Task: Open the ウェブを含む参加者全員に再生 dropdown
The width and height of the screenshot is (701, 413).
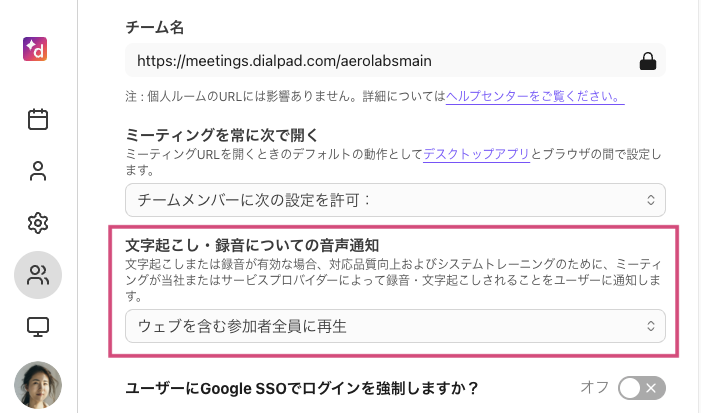Action: (x=395, y=325)
